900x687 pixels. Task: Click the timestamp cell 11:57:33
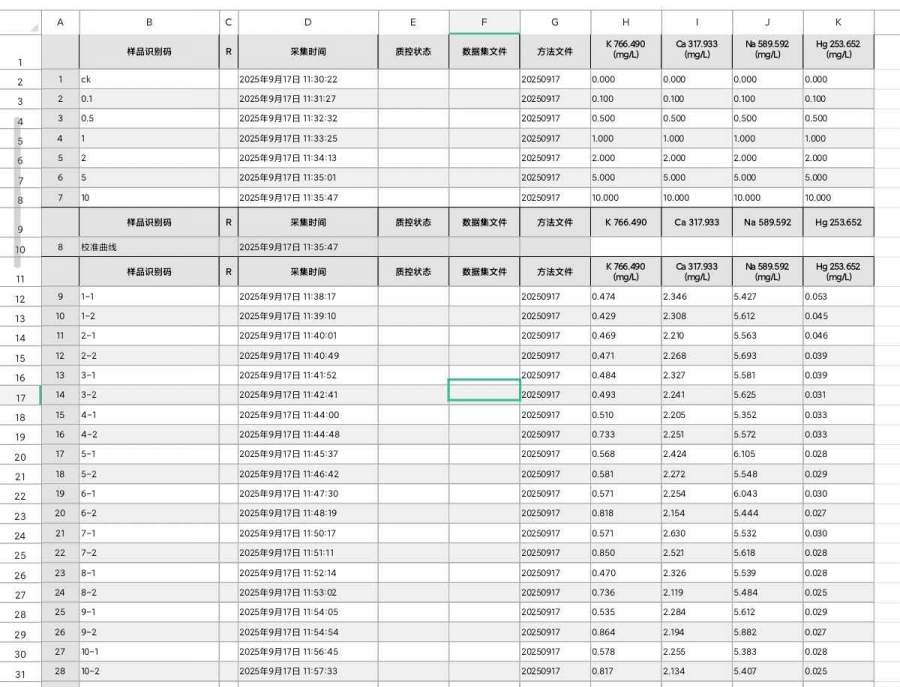click(307, 671)
